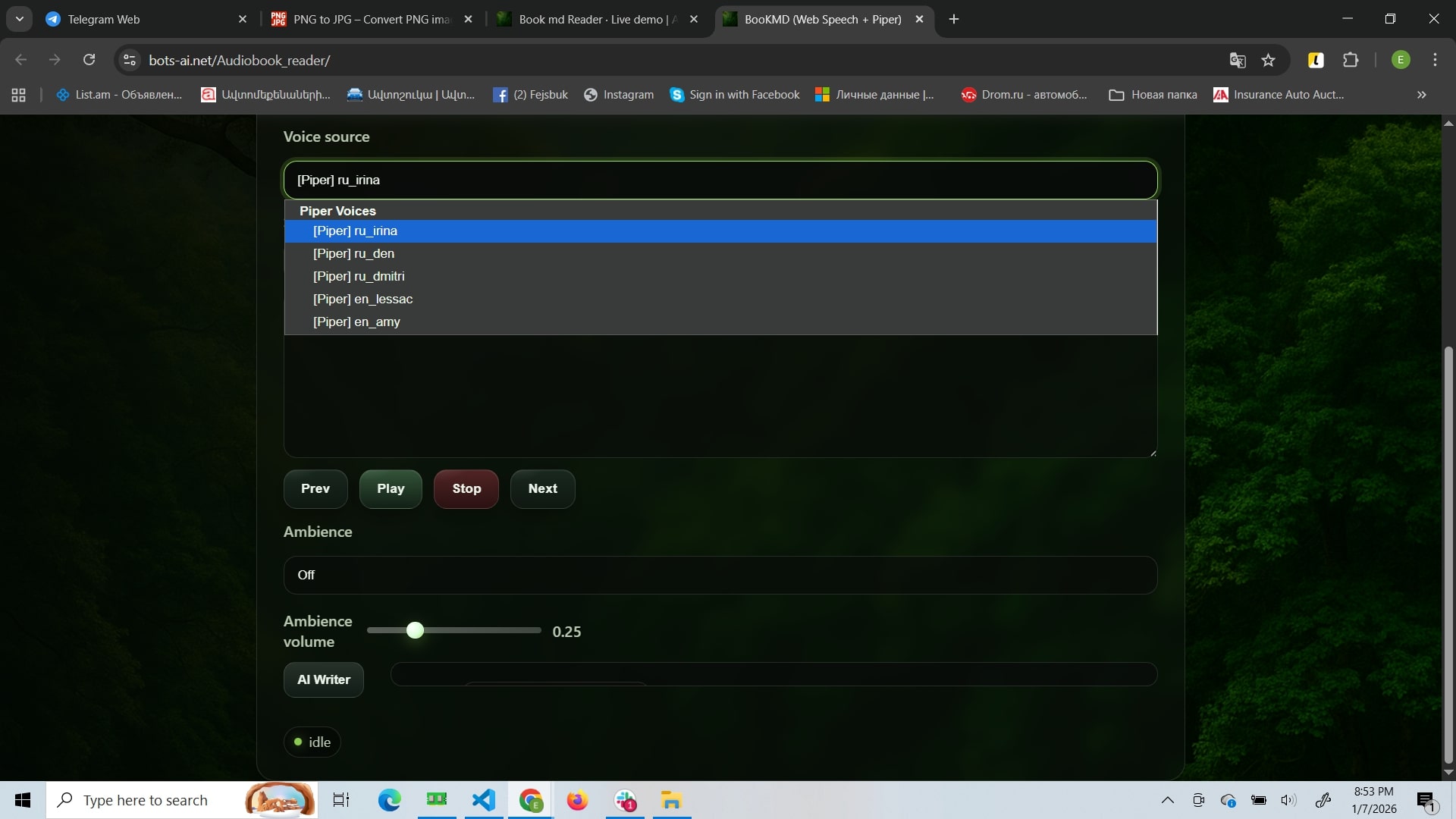Open Visual Studio Code from the taskbar
Viewport: 1456px width, 819px height.
(484, 800)
